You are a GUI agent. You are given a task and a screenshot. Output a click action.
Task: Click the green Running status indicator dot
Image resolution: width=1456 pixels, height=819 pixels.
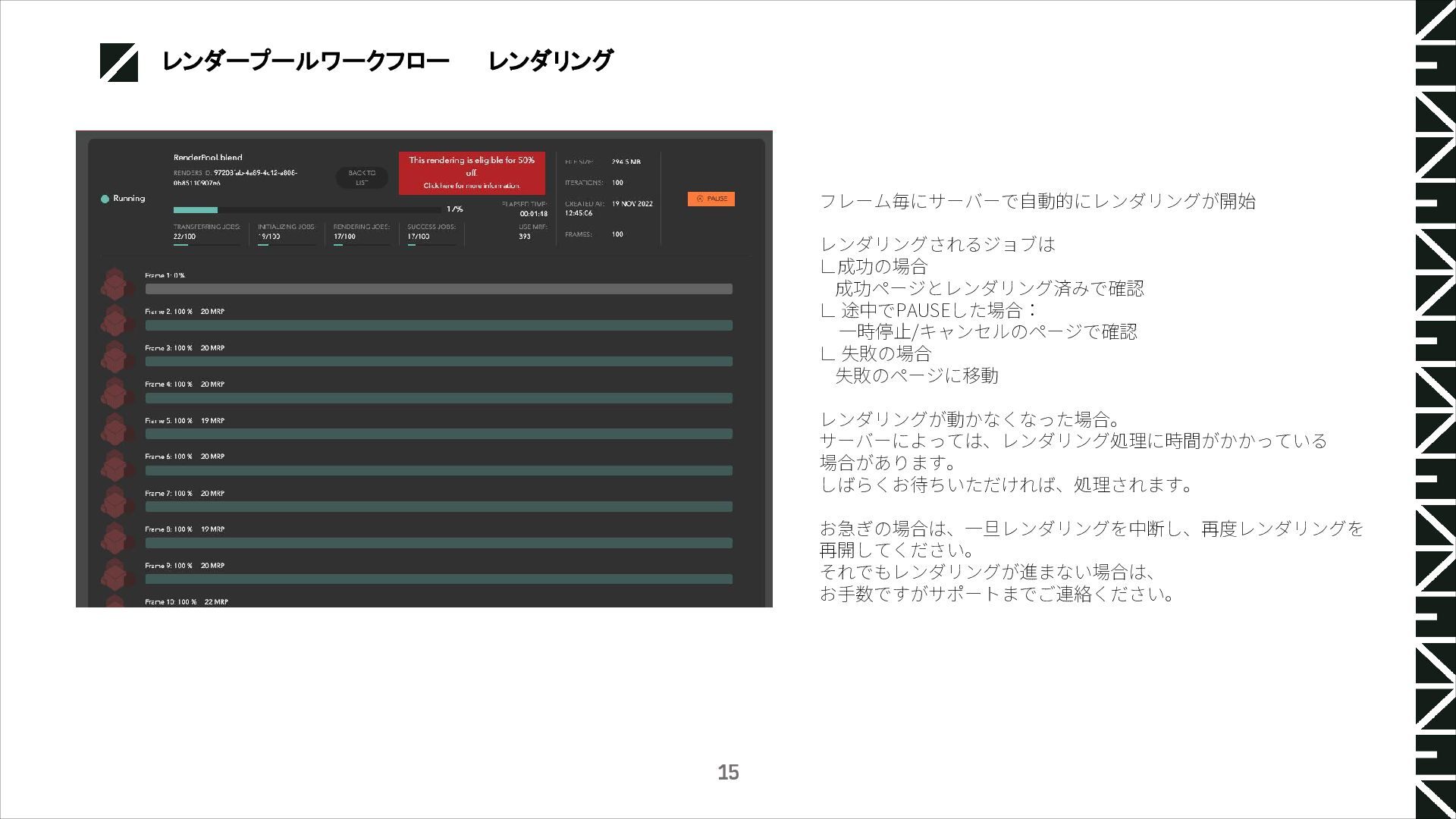105,199
